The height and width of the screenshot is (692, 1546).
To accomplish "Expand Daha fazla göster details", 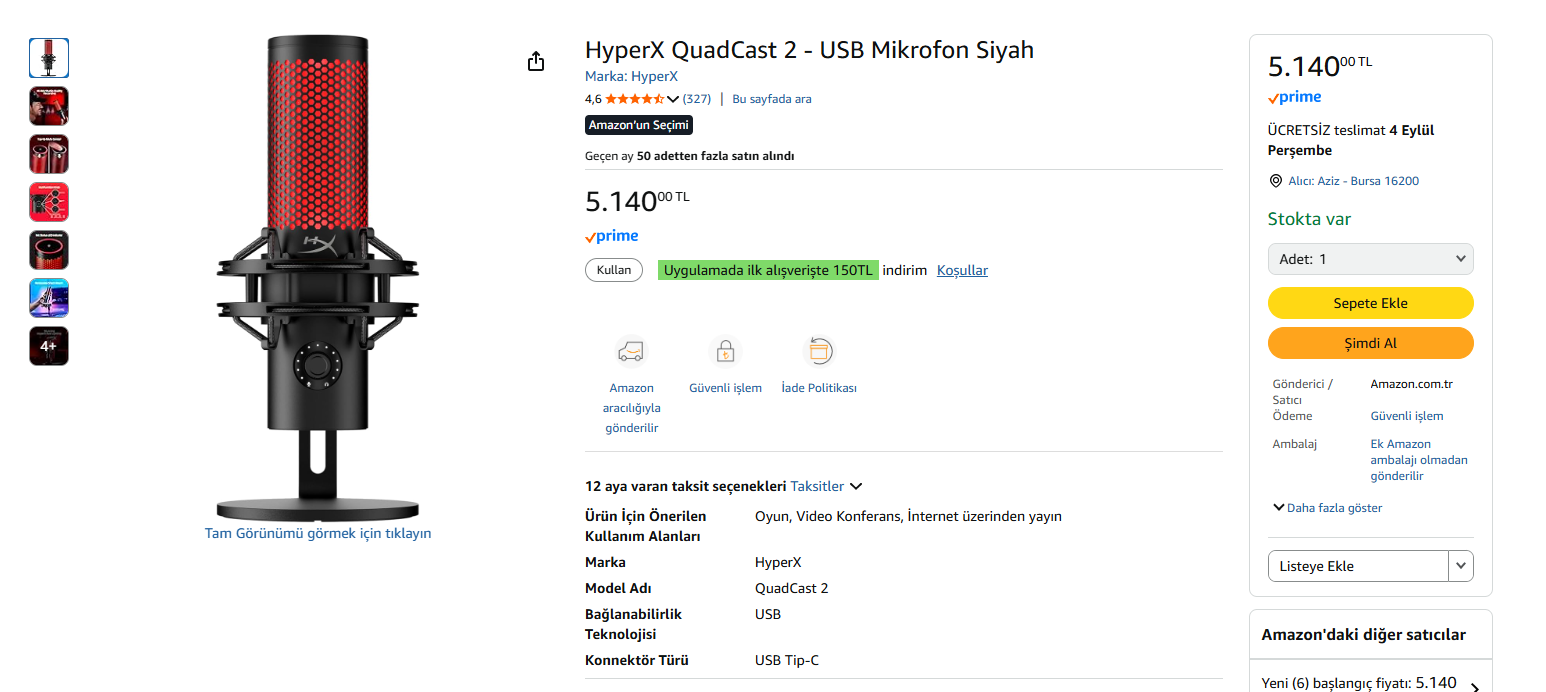I will point(1327,508).
